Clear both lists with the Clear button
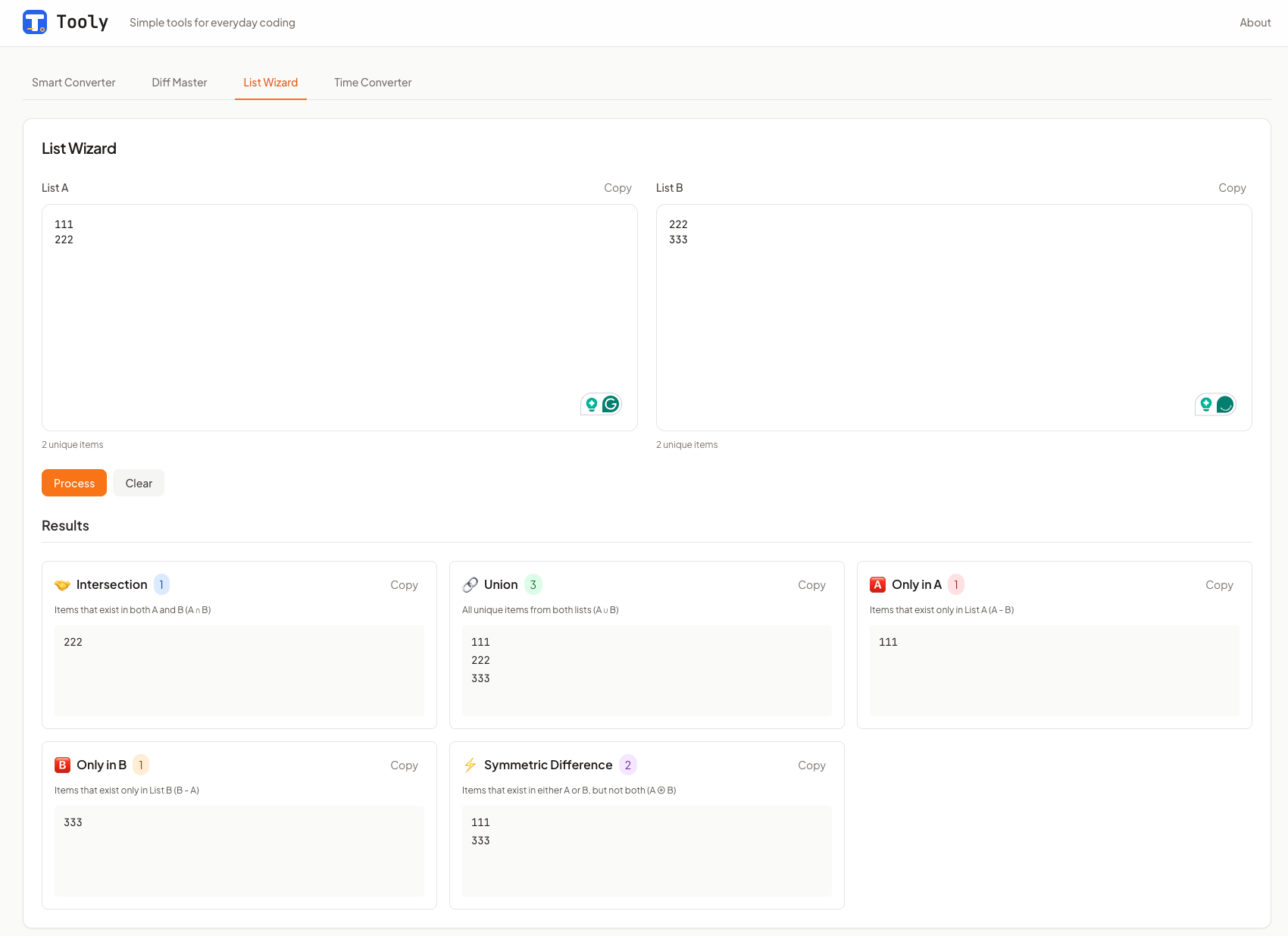 coord(138,483)
